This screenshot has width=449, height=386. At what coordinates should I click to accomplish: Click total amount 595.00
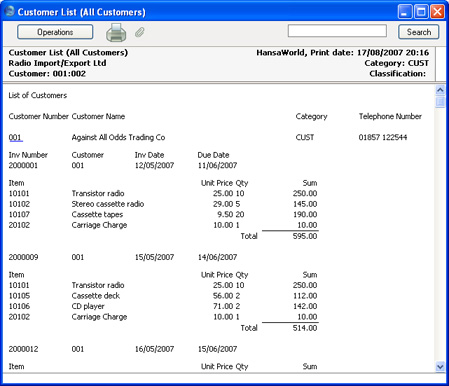(305, 236)
